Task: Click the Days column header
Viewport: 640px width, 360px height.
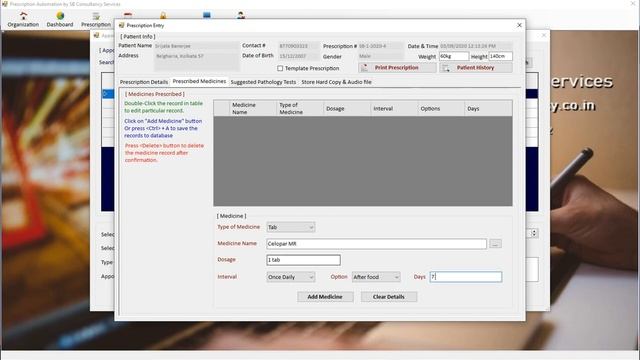Action: coord(488,109)
